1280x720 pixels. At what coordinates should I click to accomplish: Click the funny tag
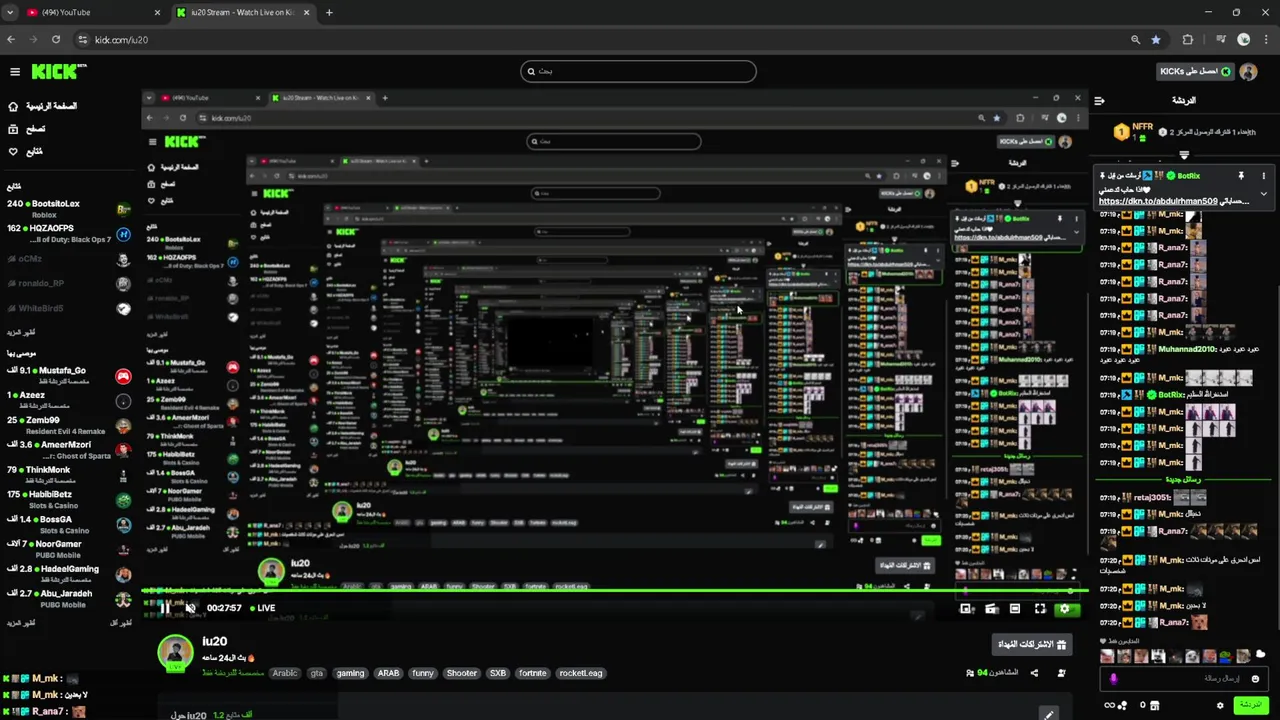pos(423,673)
